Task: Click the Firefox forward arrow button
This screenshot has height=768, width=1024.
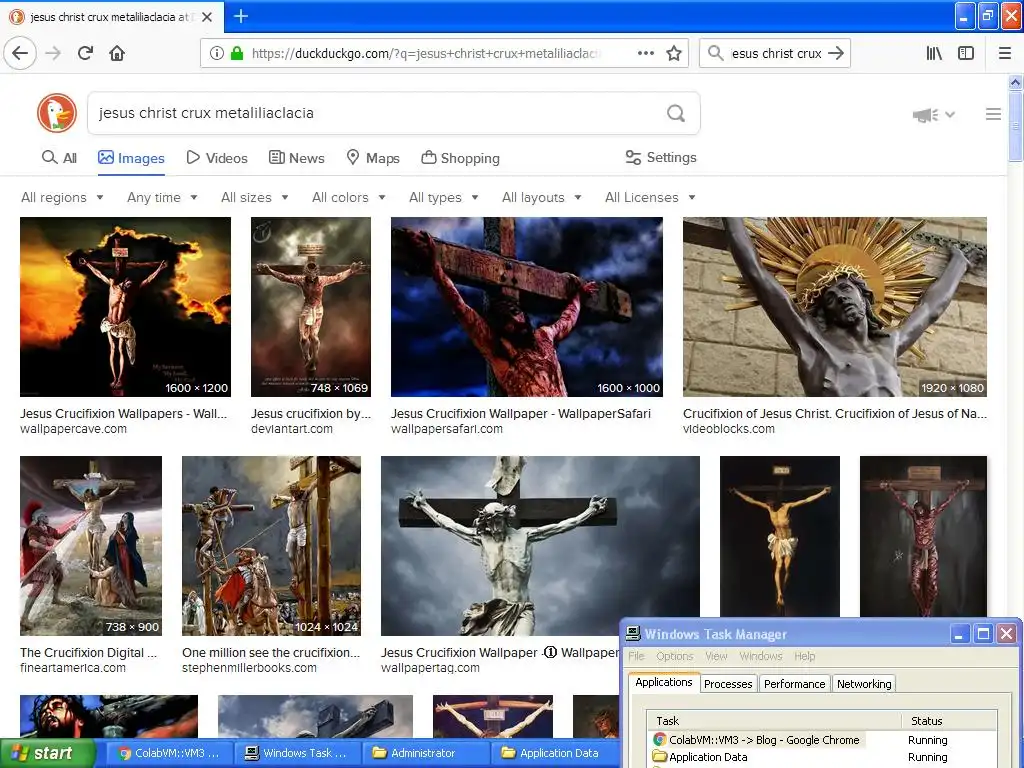Action: pos(54,53)
